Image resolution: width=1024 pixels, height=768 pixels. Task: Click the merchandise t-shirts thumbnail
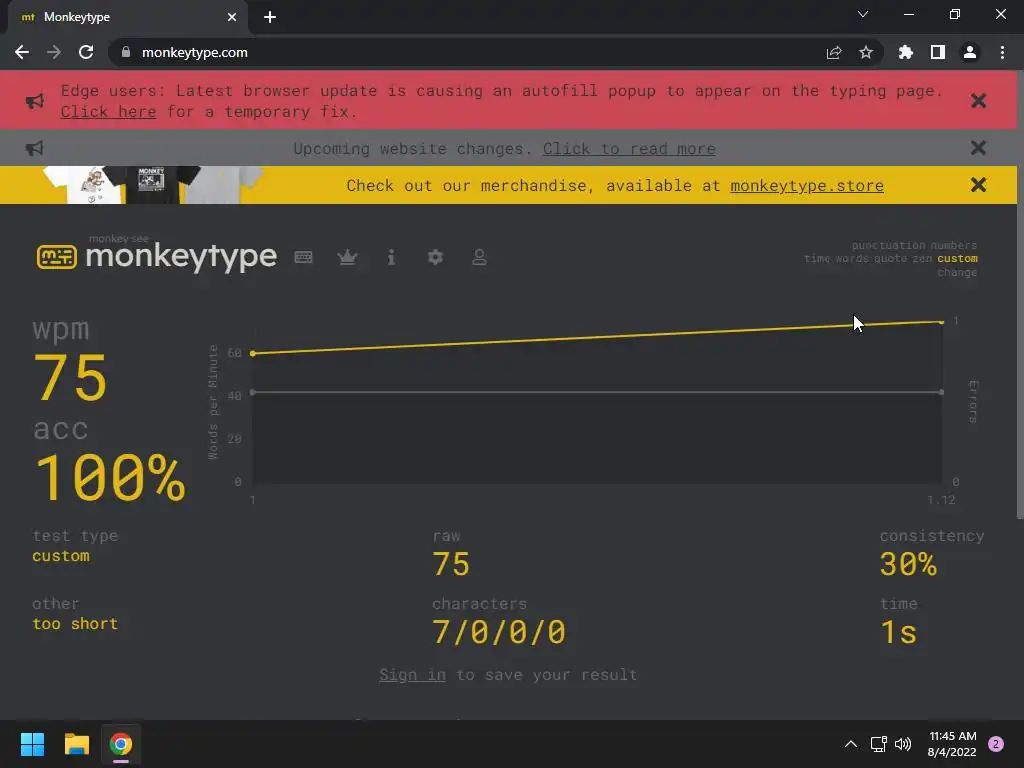pos(152,185)
